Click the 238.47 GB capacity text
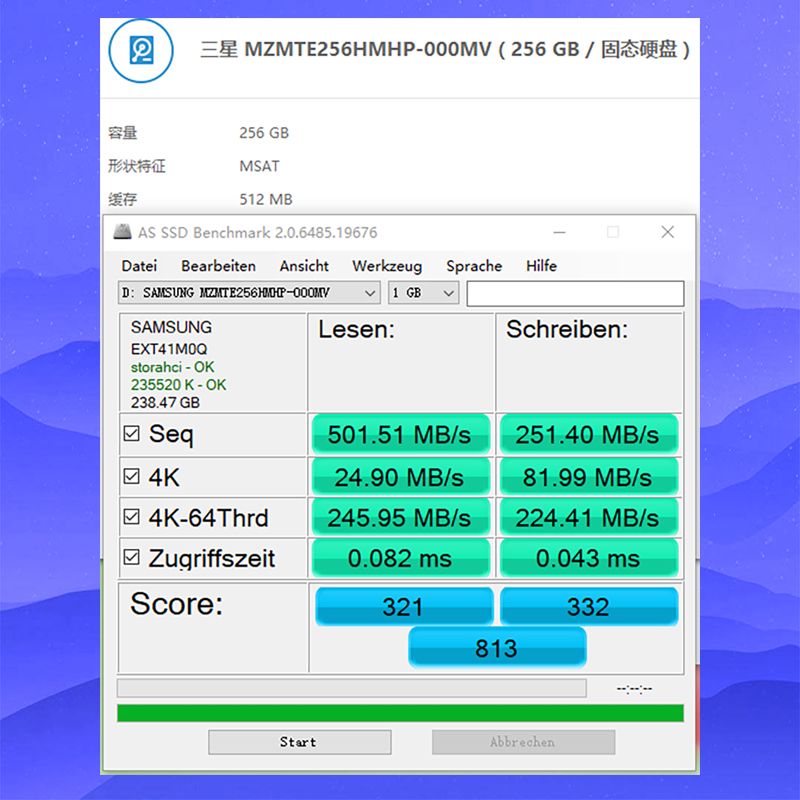Viewport: 800px width, 800px height. point(165,403)
